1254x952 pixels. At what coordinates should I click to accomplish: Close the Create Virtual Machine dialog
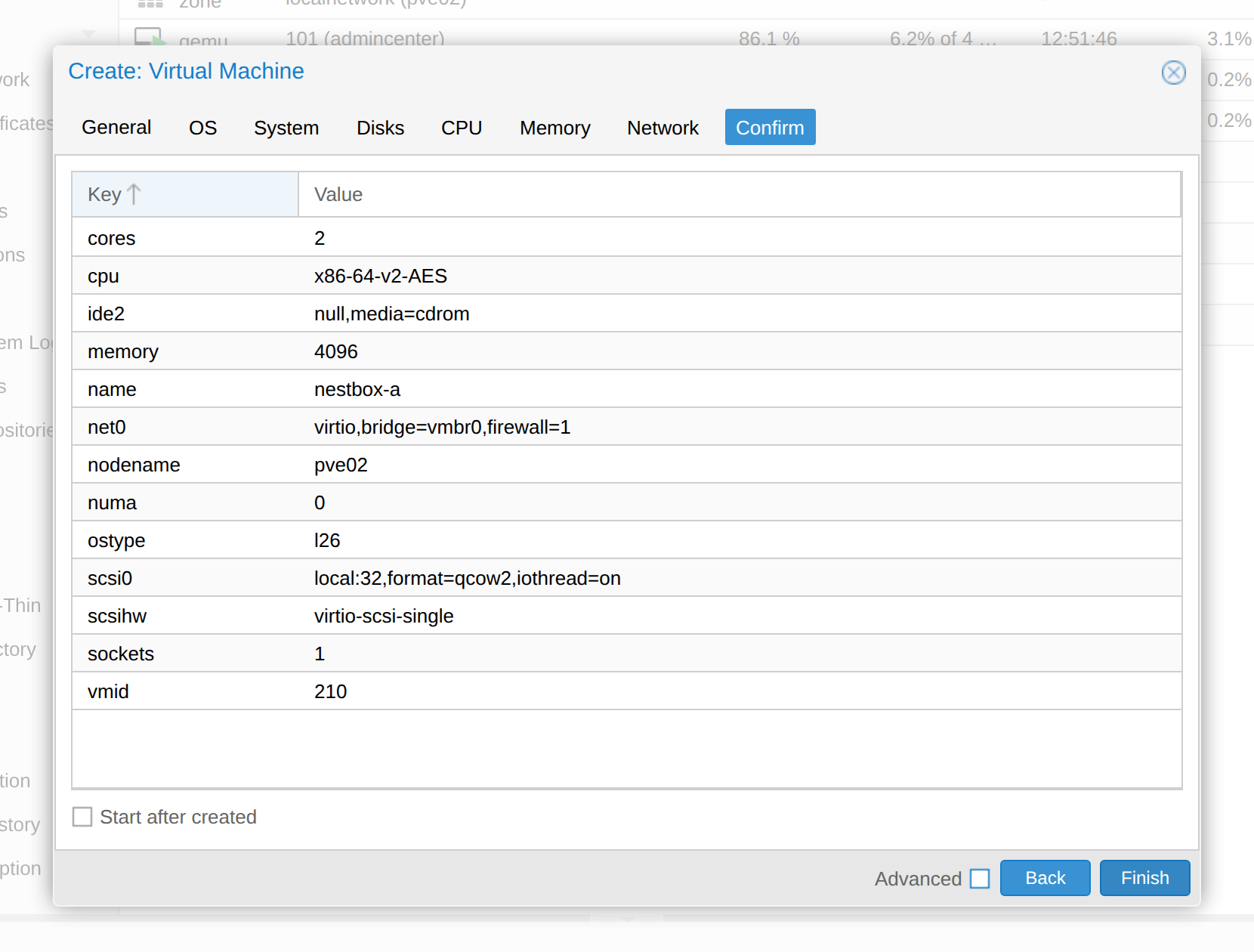(1173, 73)
